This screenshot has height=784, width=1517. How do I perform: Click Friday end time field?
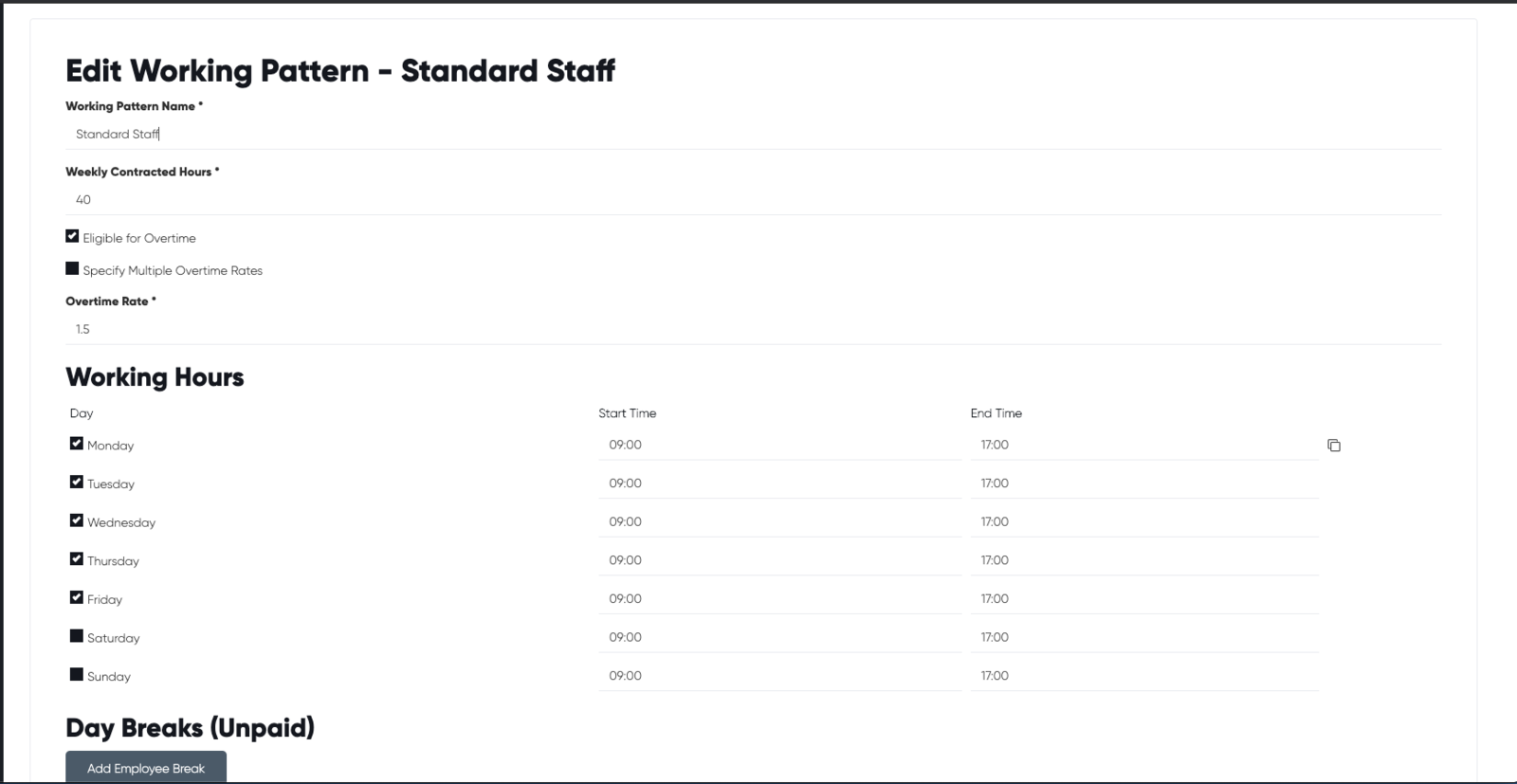tap(1144, 598)
